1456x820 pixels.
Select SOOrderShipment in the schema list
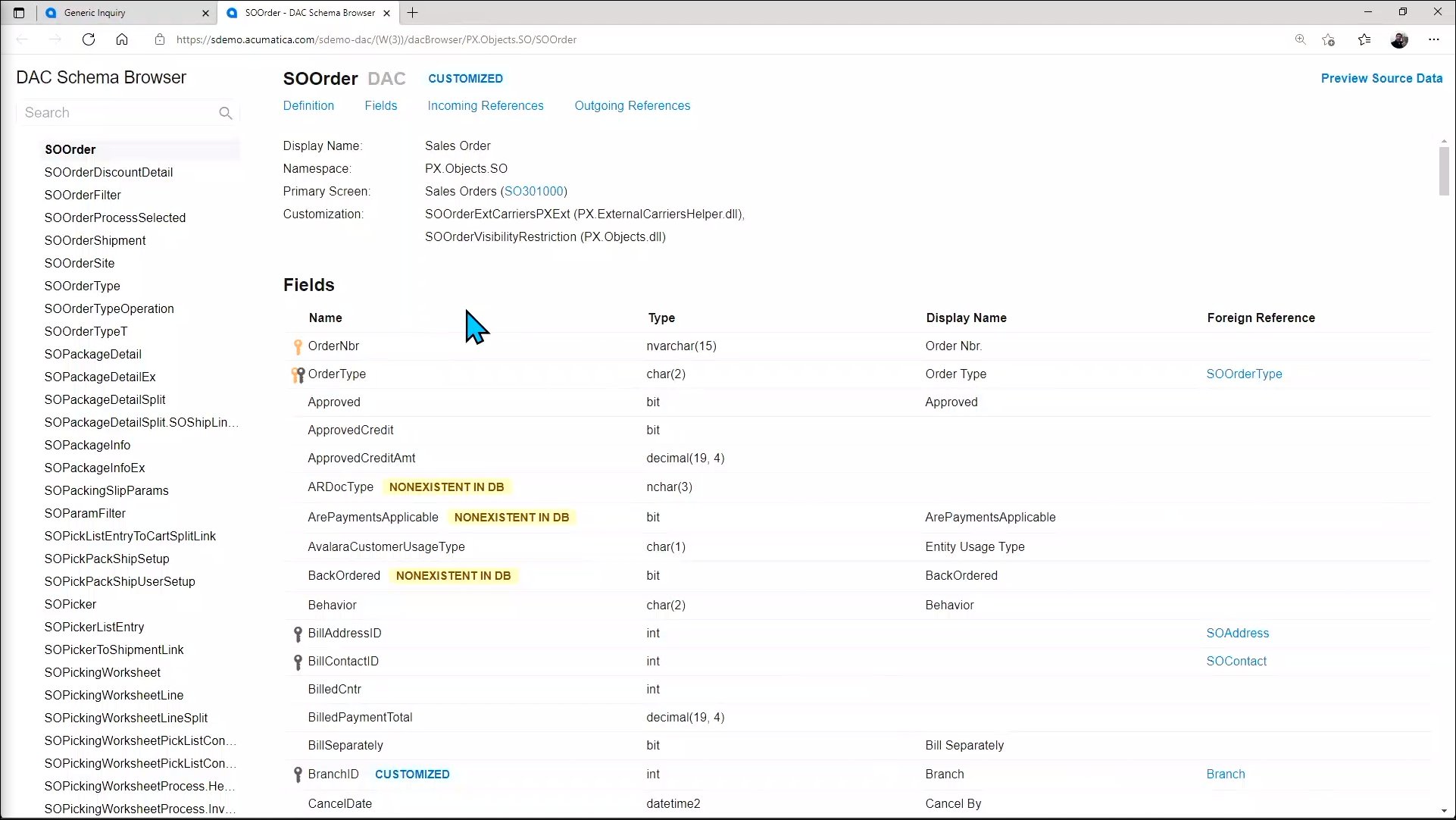pyautogui.click(x=95, y=240)
